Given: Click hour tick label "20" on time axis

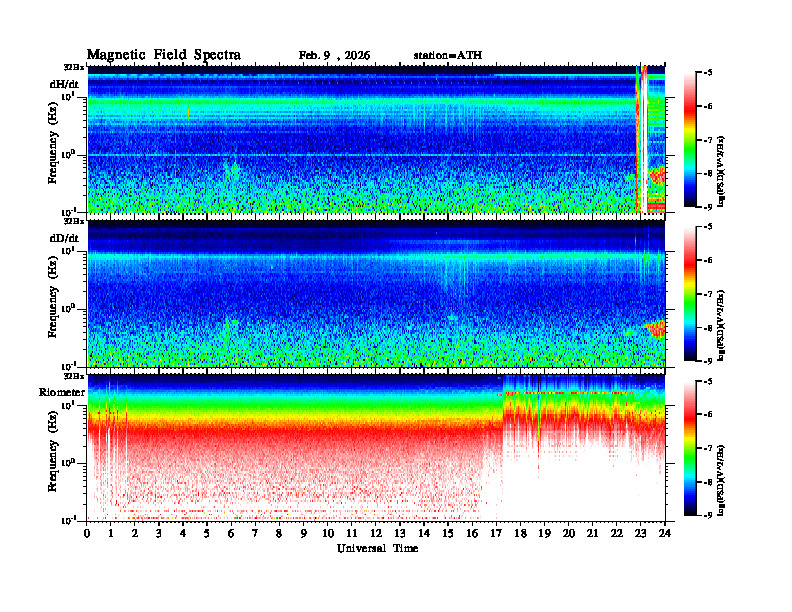Looking at the screenshot, I should click(x=569, y=534).
